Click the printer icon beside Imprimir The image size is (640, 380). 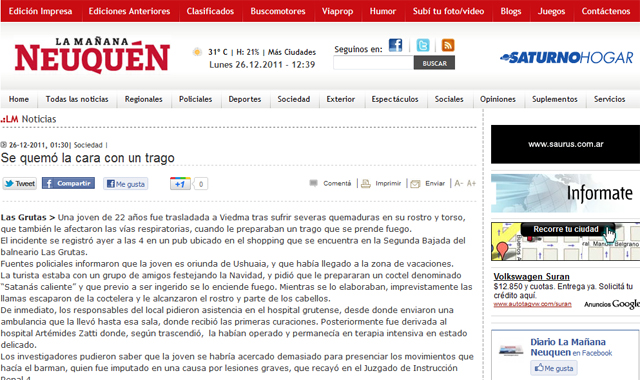[366, 184]
